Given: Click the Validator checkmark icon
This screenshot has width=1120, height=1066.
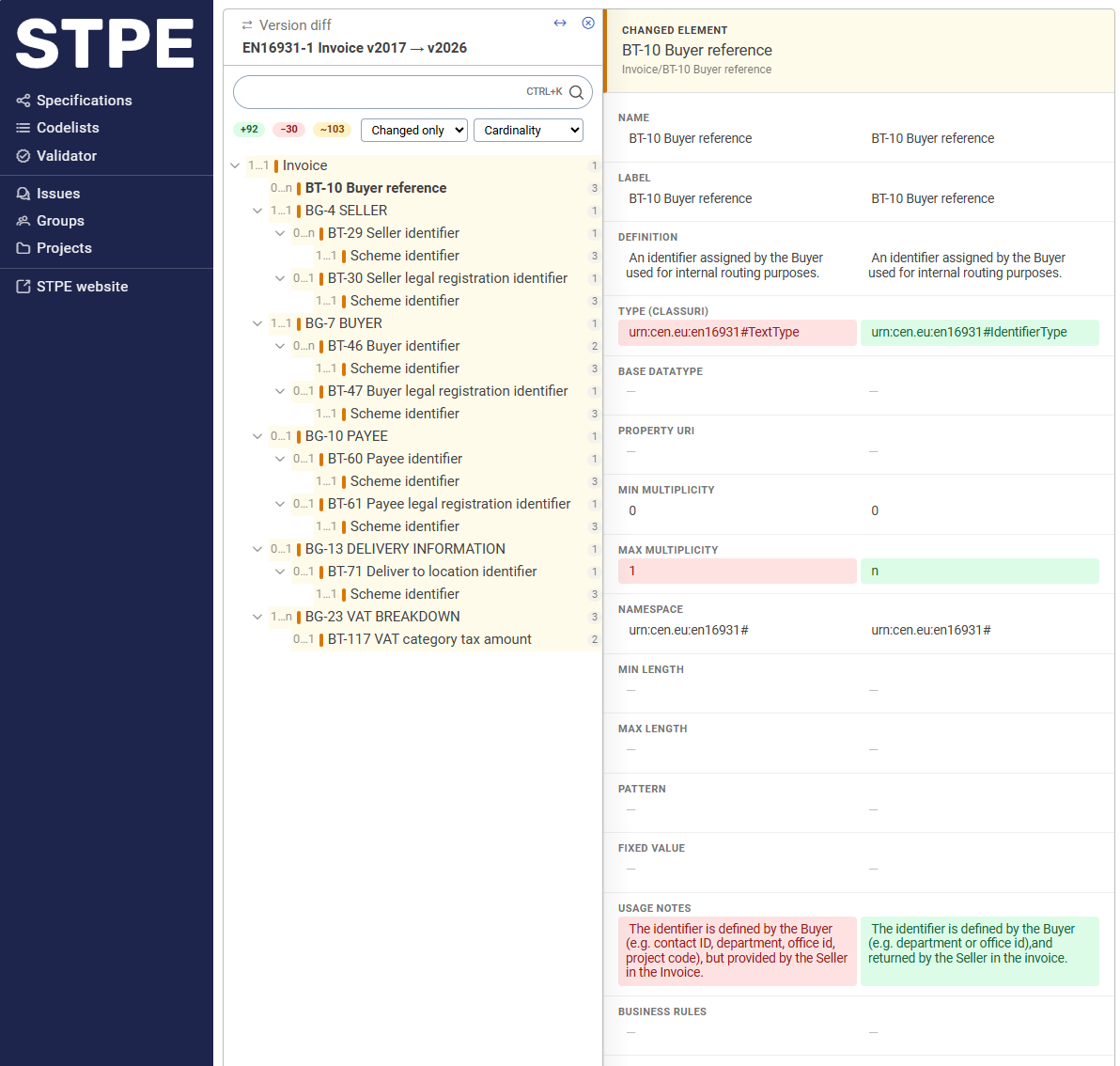Looking at the screenshot, I should click(23, 156).
